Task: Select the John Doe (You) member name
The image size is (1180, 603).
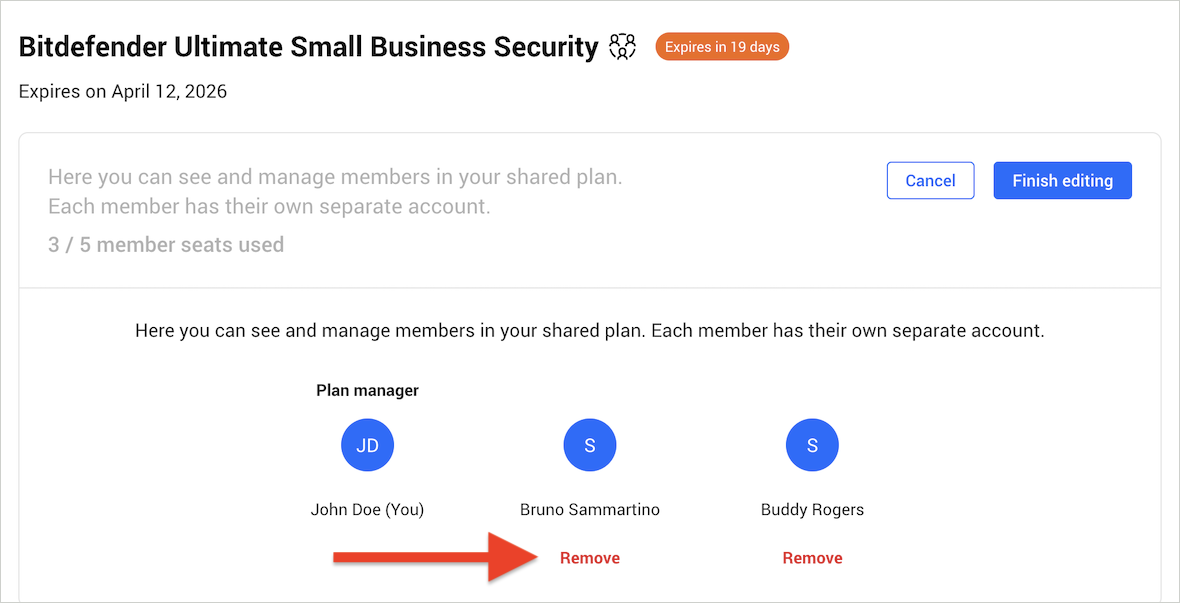Action: pos(367,509)
